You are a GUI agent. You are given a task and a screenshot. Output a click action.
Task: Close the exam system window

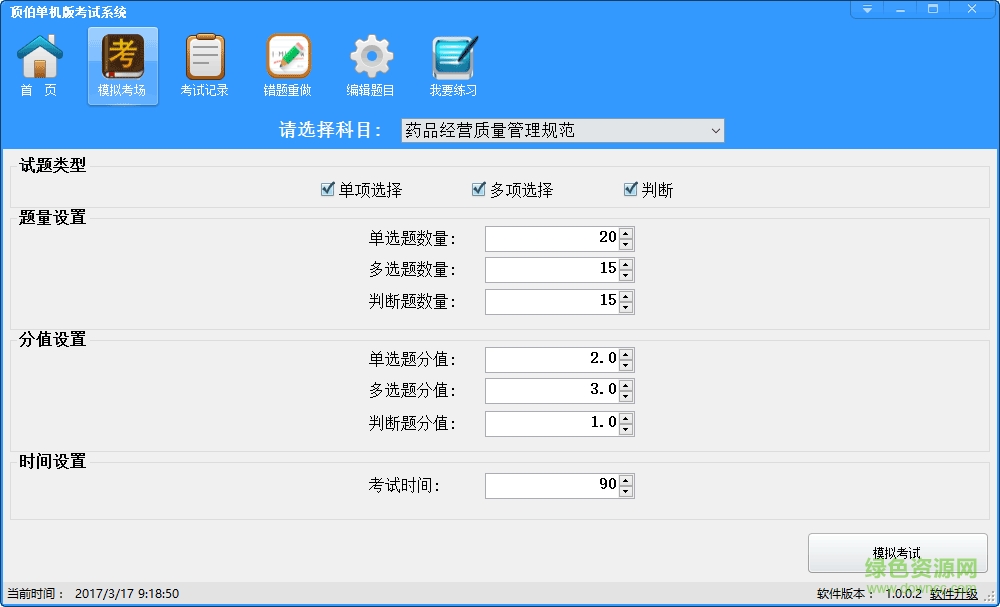point(972,9)
